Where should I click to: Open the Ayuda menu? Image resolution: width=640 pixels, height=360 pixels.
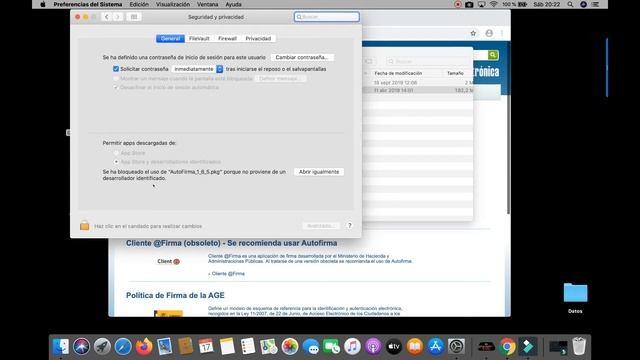point(233,4)
